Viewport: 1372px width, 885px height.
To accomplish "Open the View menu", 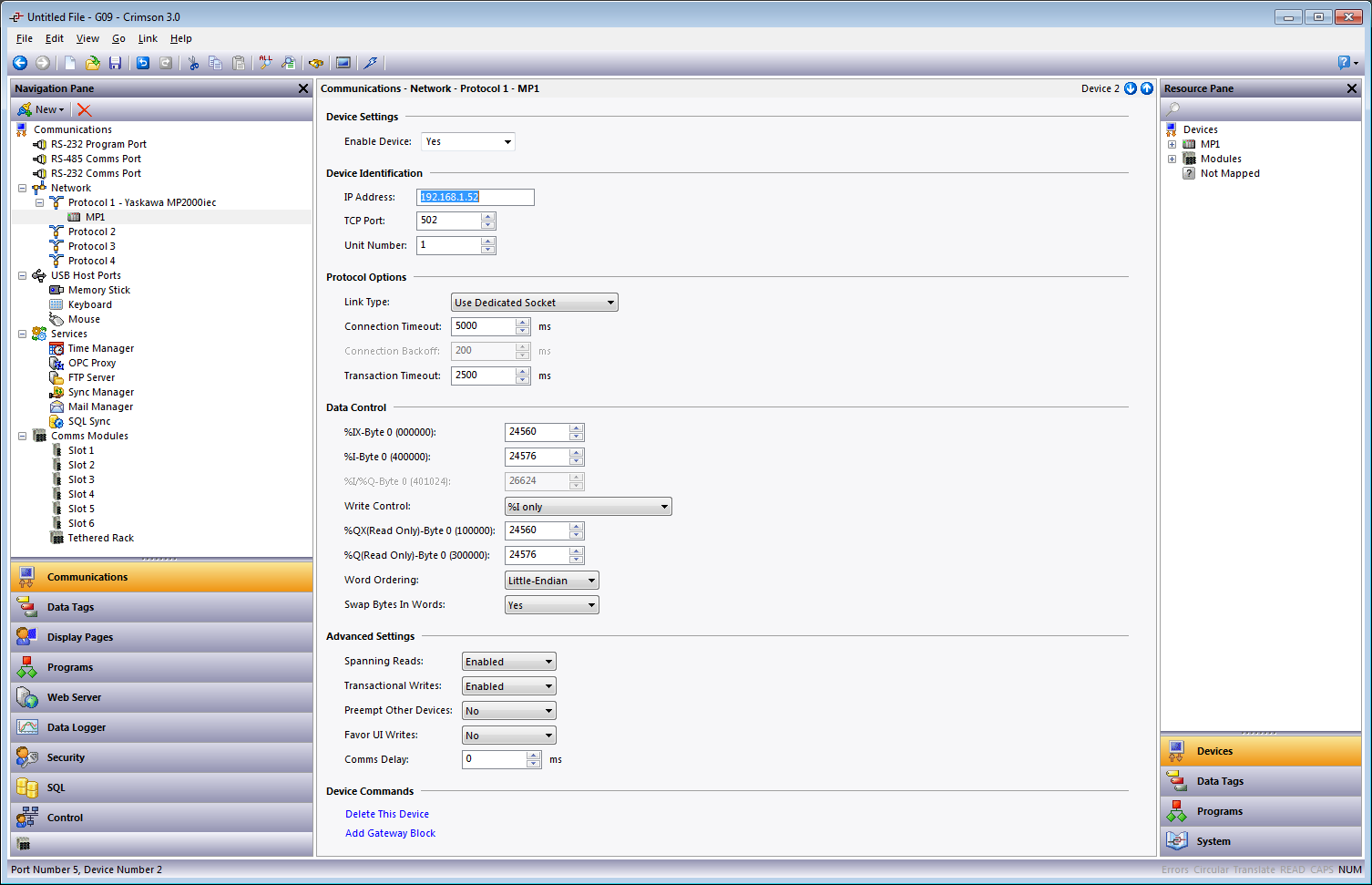I will tap(87, 38).
